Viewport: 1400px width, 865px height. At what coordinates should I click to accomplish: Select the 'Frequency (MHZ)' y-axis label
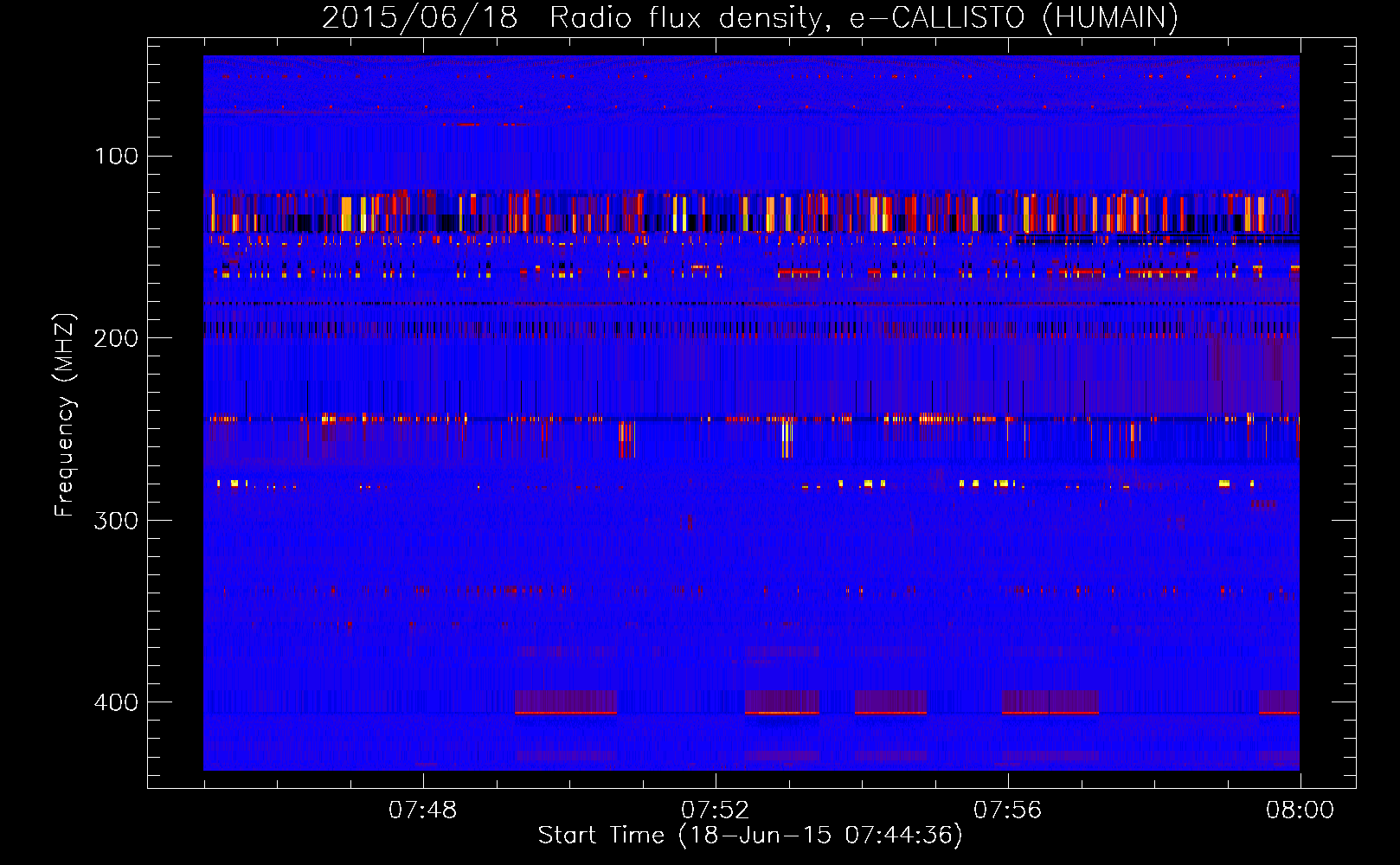[65, 415]
